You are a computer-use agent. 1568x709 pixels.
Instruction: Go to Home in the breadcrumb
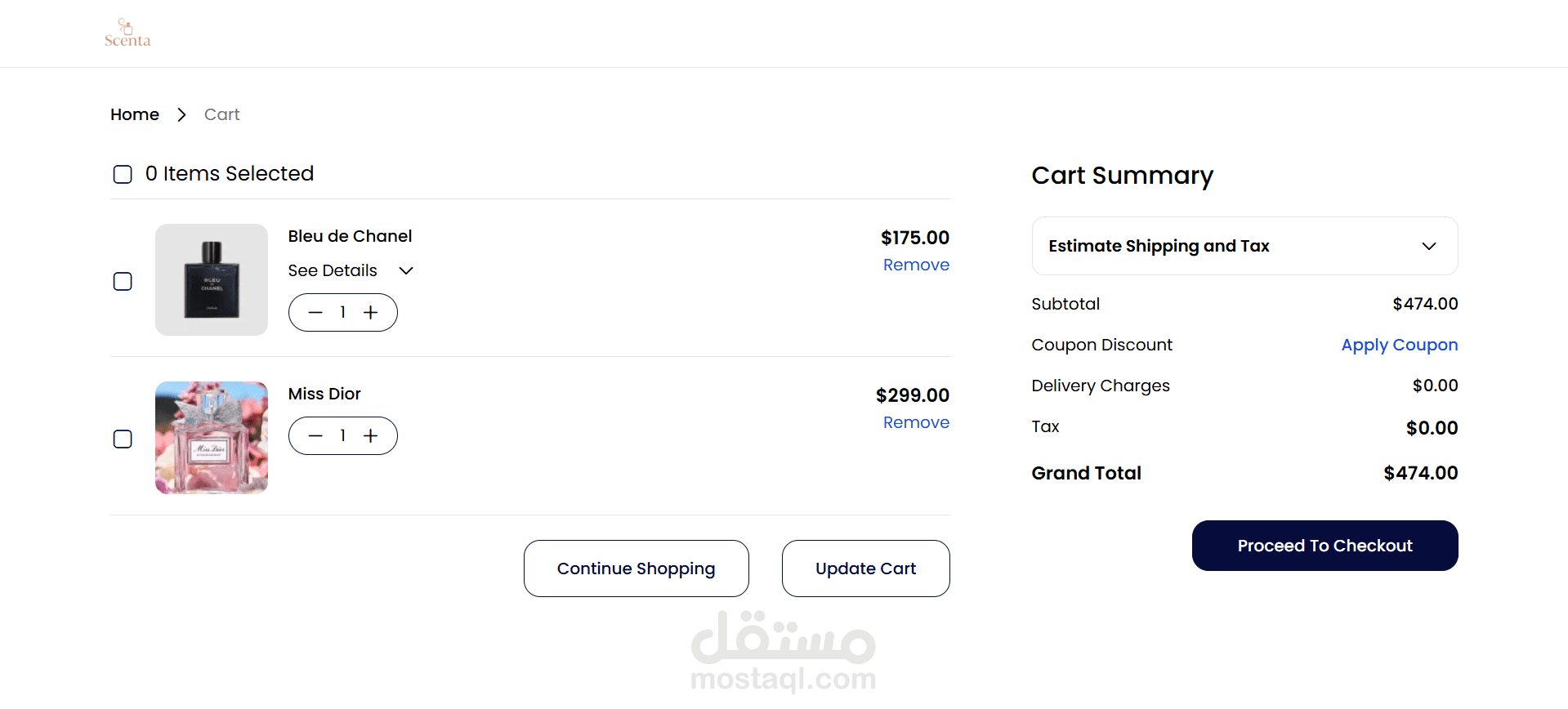click(x=135, y=115)
